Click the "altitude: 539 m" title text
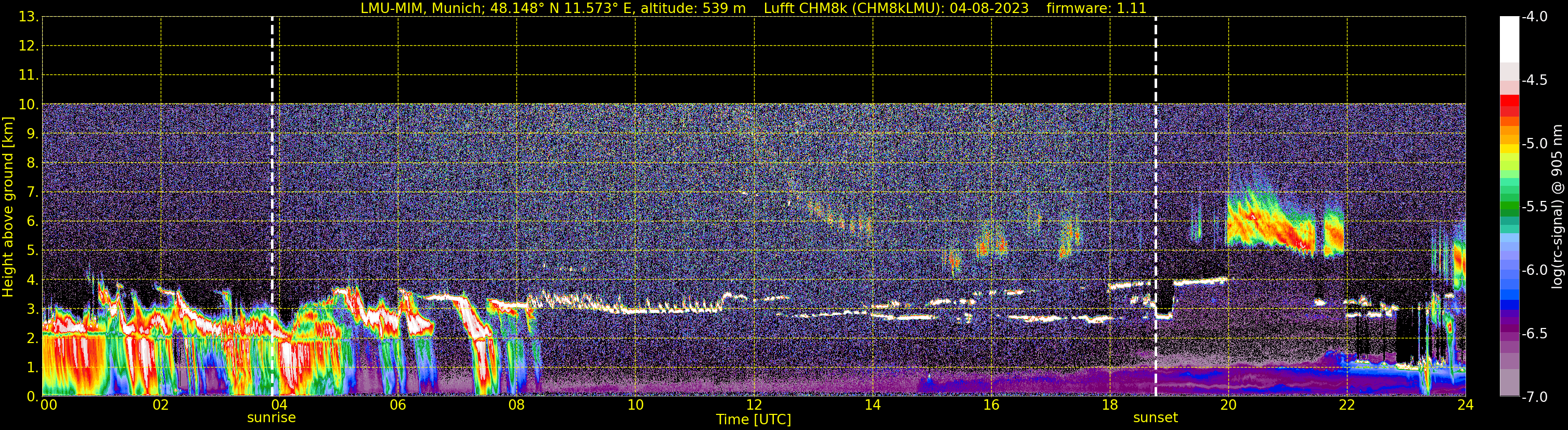 point(693,8)
